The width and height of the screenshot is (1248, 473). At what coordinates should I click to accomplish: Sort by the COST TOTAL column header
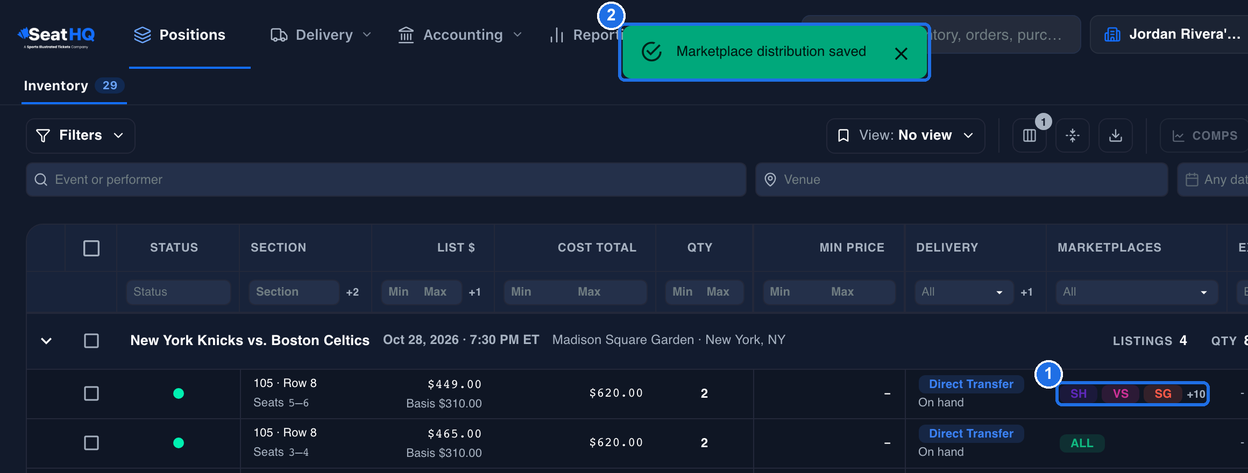click(597, 248)
